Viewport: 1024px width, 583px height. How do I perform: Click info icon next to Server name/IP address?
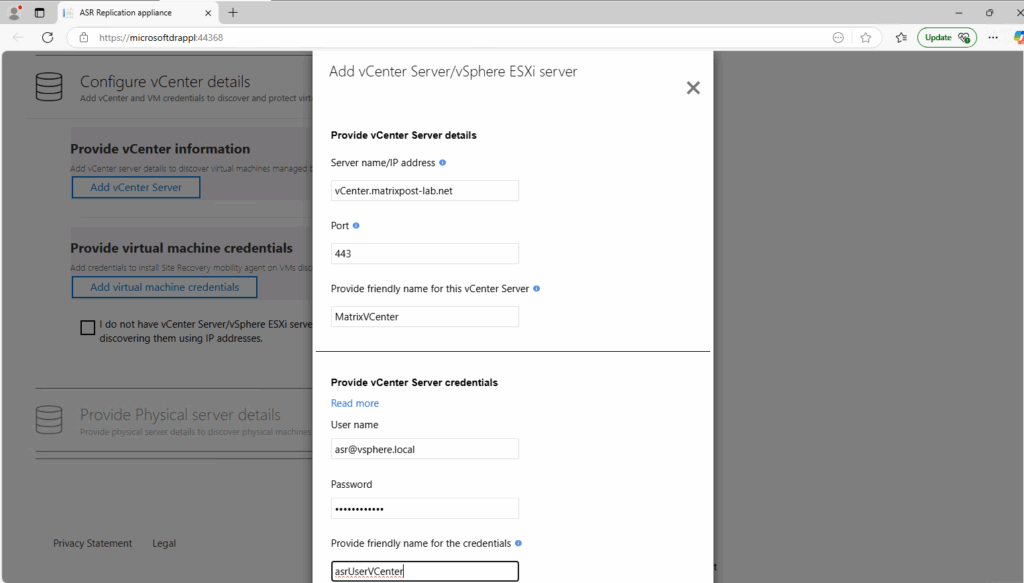(443, 163)
